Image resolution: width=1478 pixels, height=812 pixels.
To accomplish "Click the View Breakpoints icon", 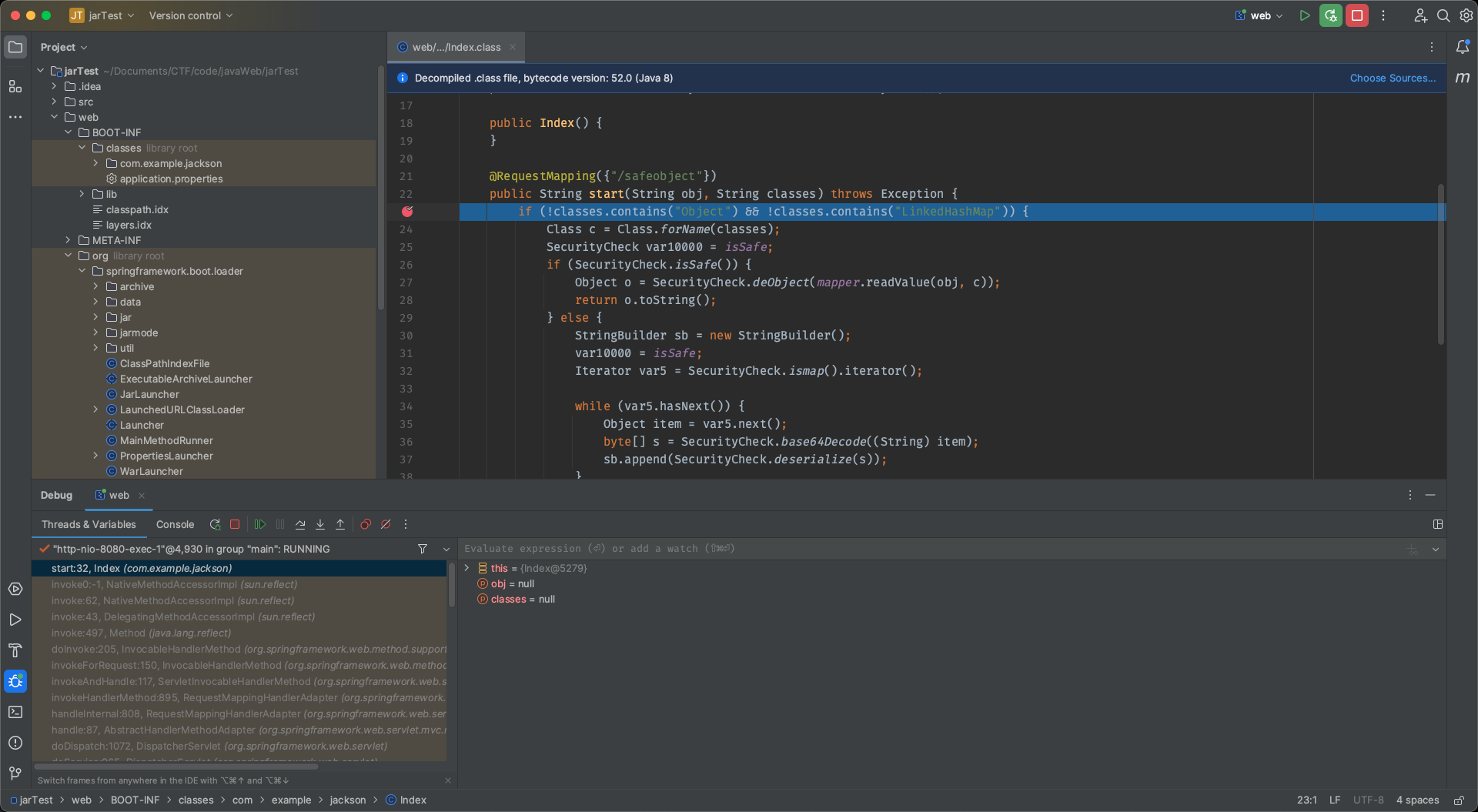I will tap(366, 524).
